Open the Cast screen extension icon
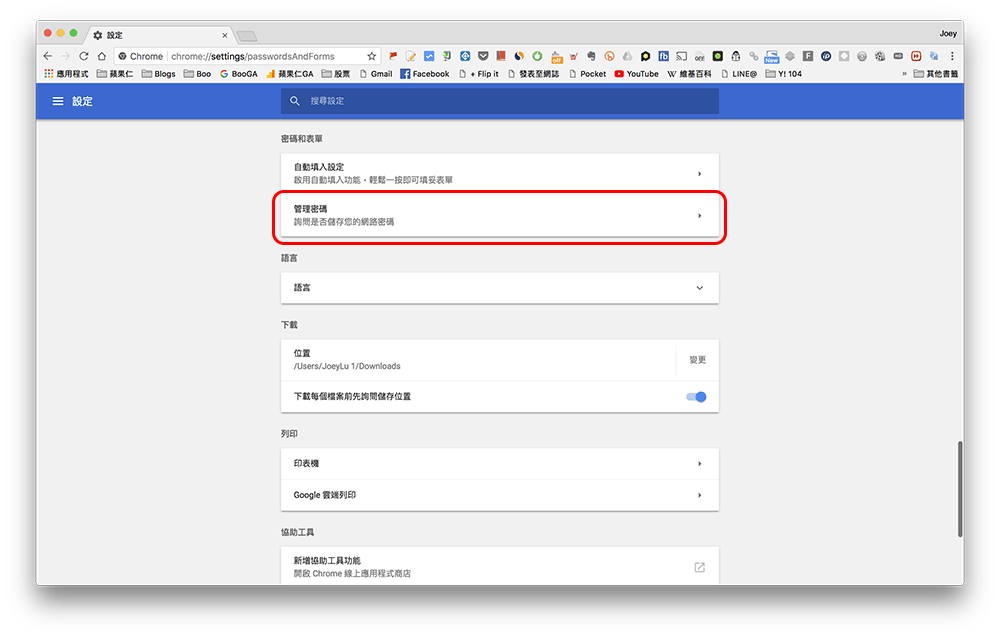 681,56
